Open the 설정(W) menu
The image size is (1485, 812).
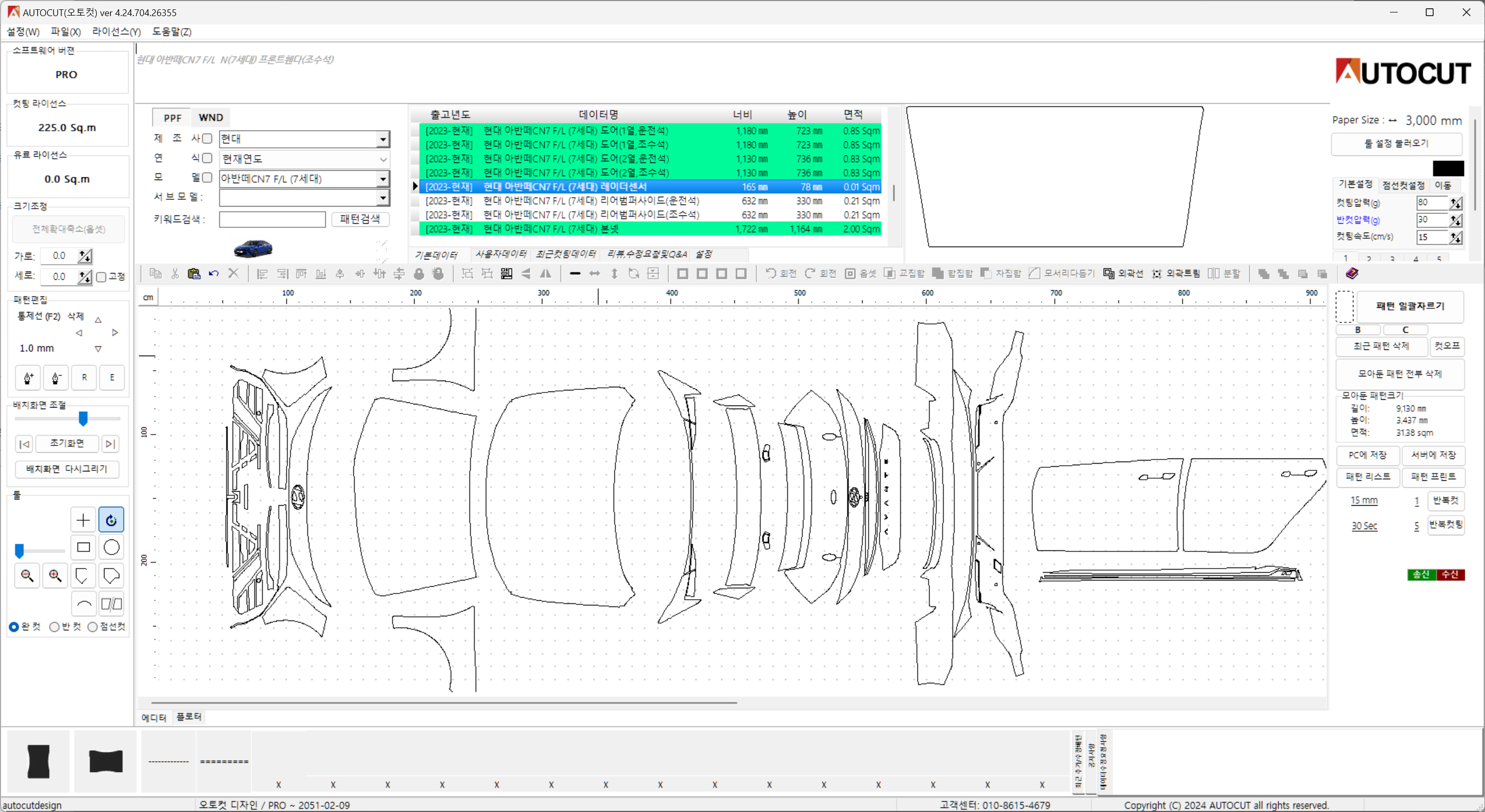coord(23,32)
